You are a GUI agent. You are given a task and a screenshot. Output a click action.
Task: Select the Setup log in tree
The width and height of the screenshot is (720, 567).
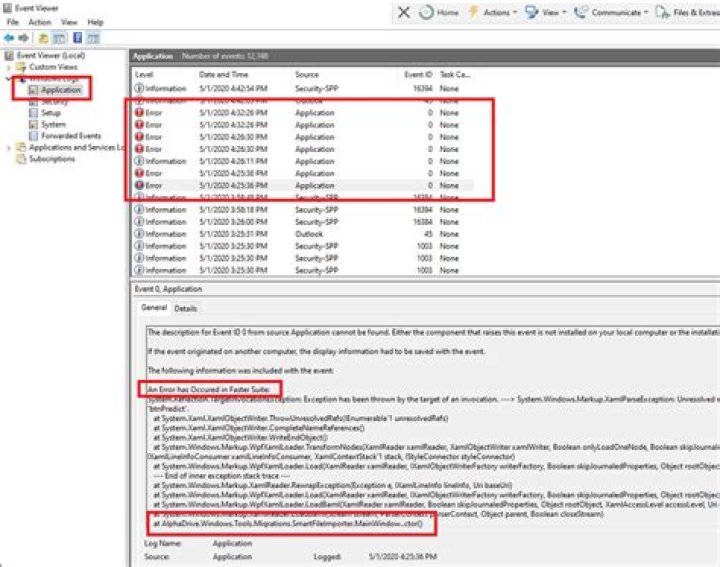tap(45, 113)
